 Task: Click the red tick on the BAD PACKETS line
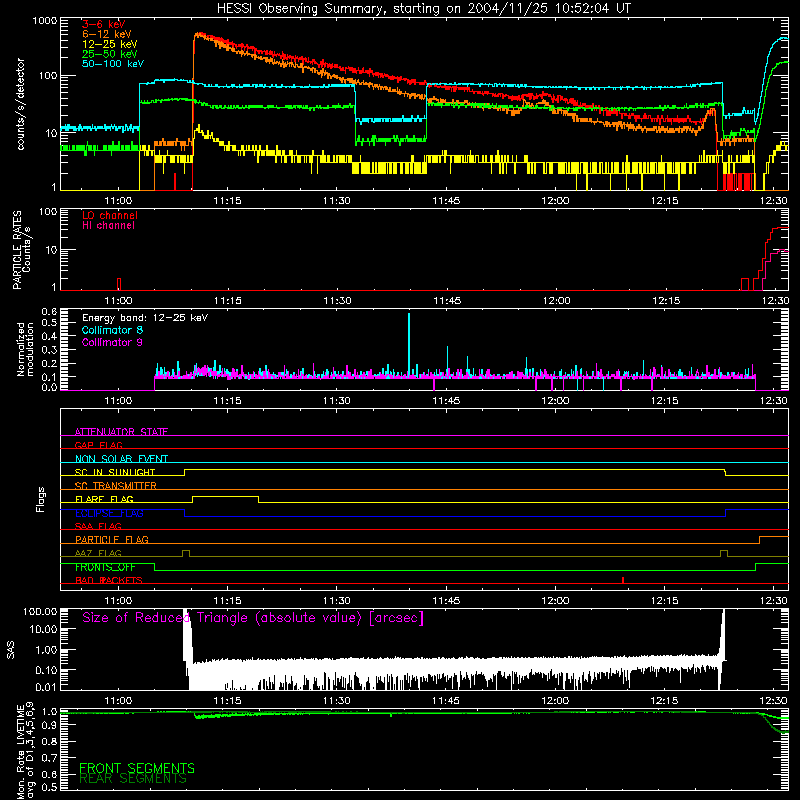(623, 580)
